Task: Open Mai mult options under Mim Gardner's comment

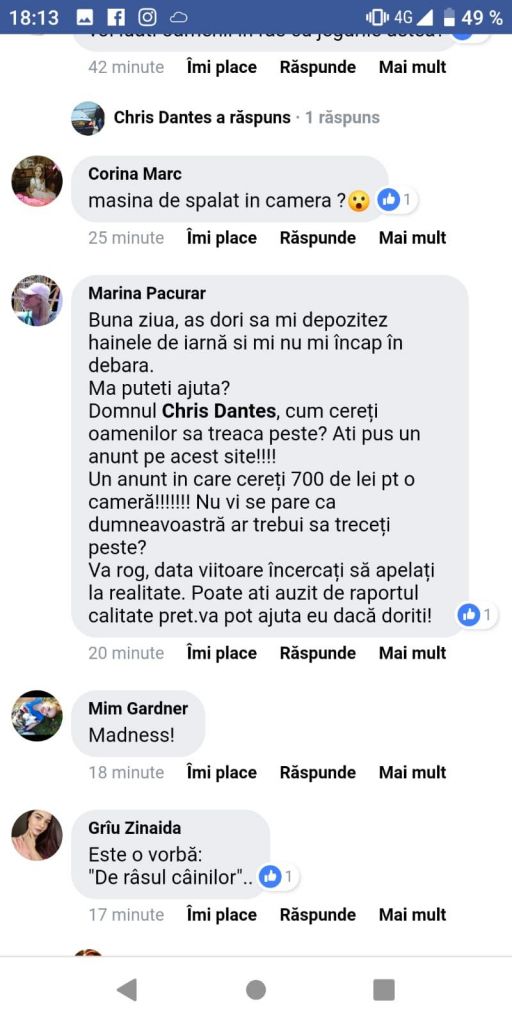Action: (x=412, y=773)
